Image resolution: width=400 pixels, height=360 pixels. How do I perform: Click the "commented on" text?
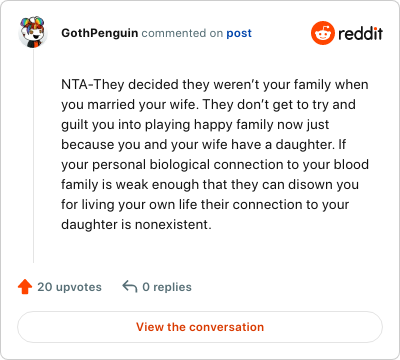182,33
